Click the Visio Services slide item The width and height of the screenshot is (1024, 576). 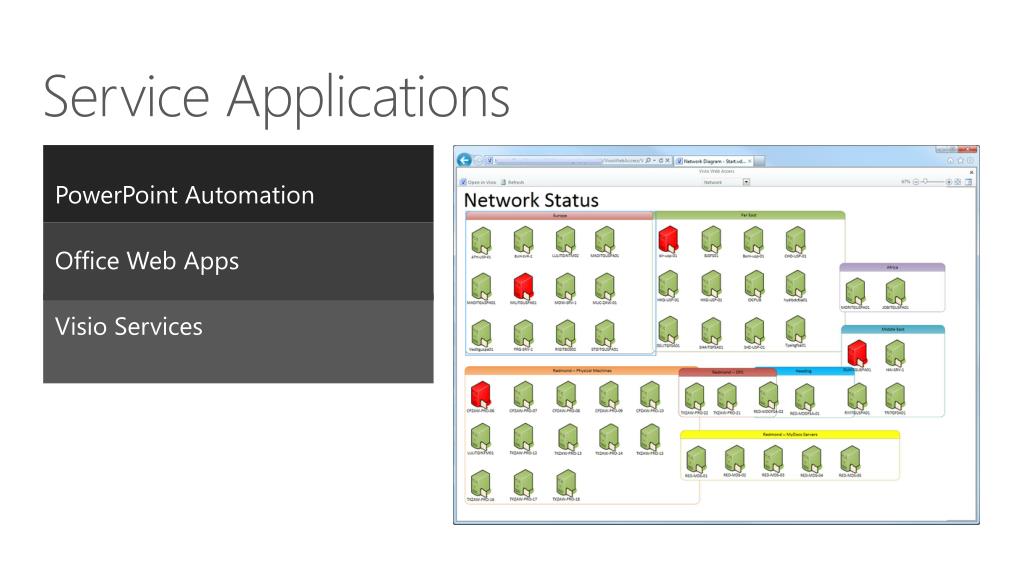pyautogui.click(x=238, y=341)
